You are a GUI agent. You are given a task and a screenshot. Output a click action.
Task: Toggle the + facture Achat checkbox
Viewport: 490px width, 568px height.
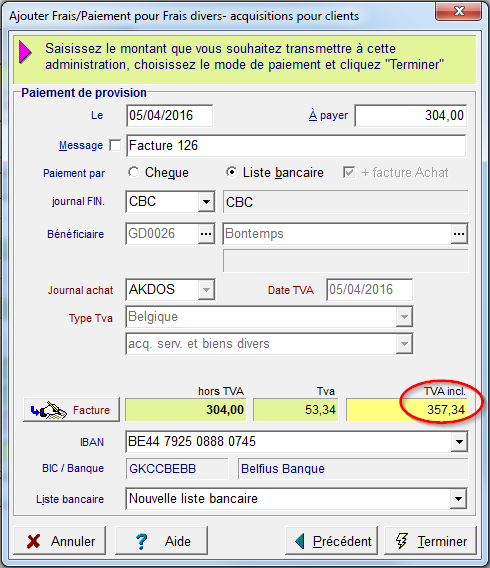349,172
